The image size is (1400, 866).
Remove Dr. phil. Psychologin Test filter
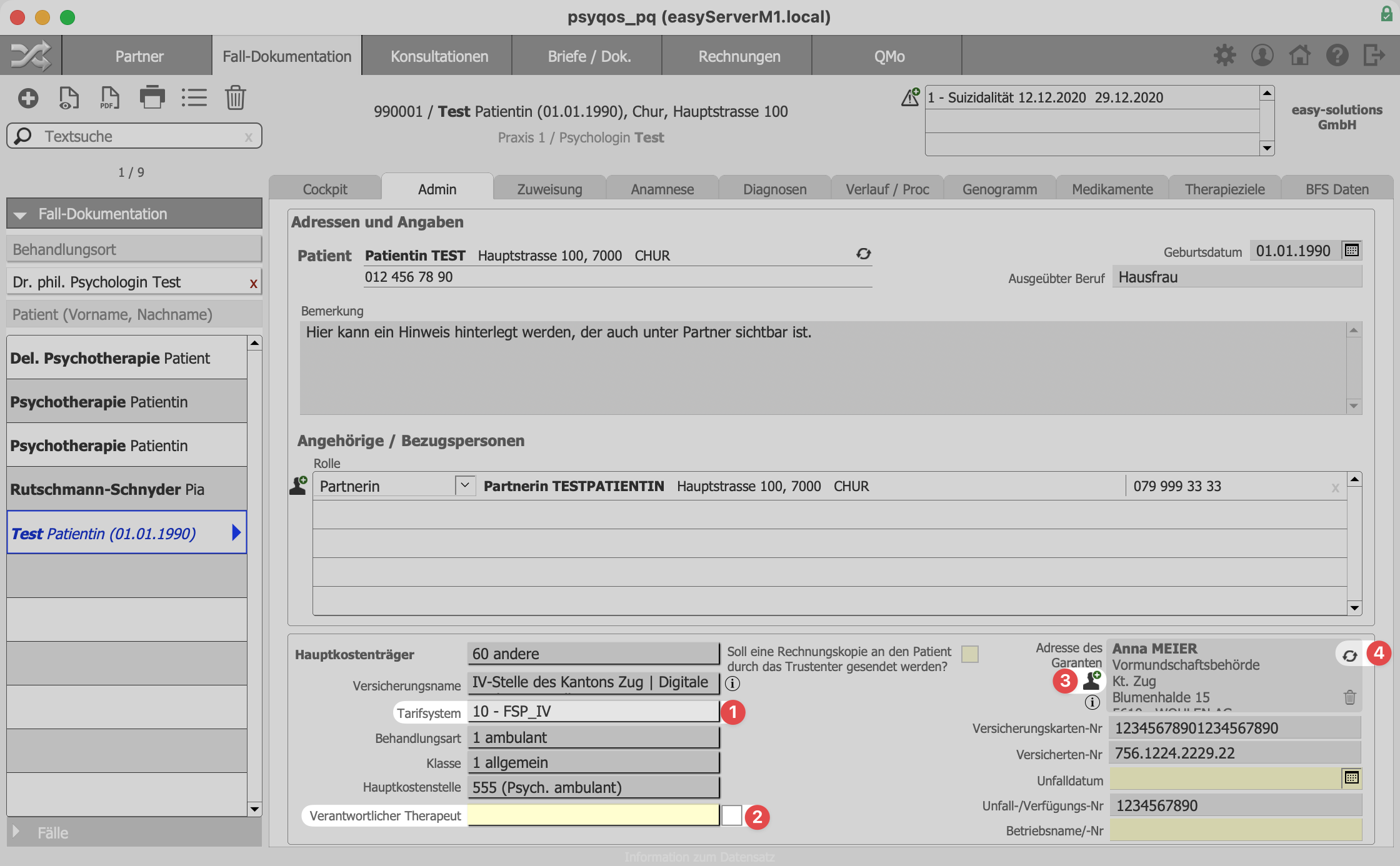253,283
